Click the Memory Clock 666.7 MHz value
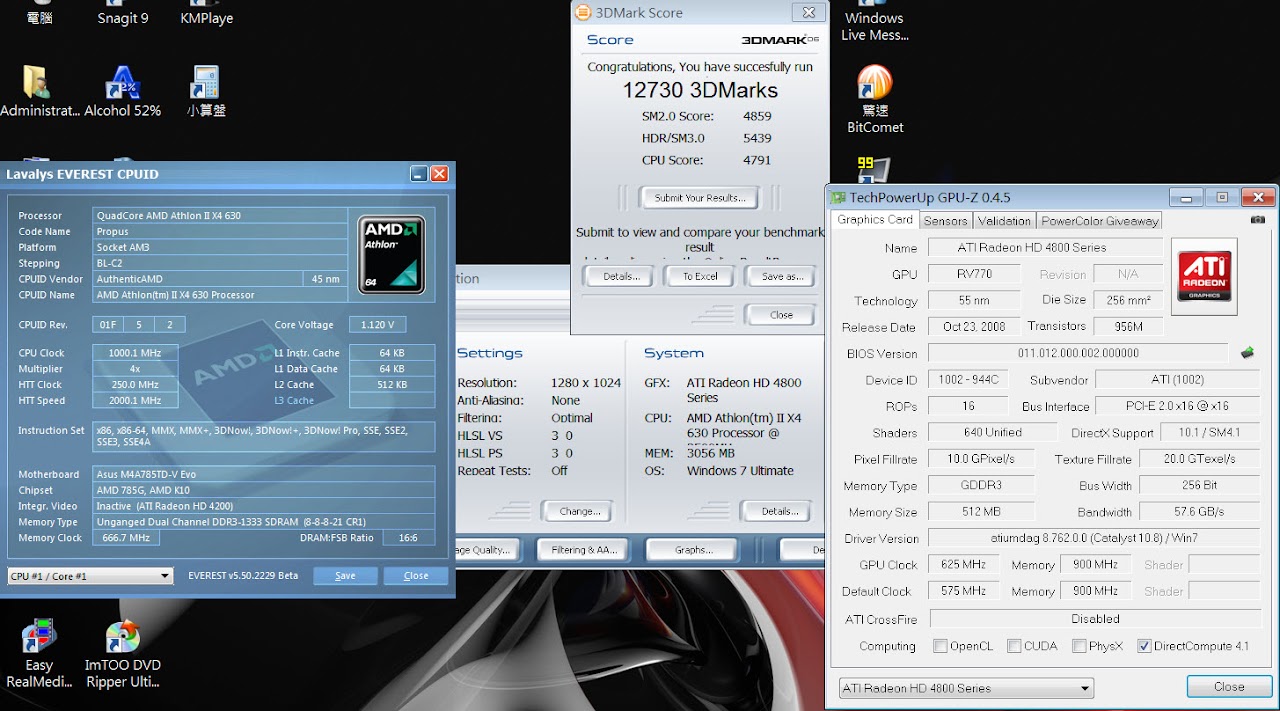 pos(125,538)
